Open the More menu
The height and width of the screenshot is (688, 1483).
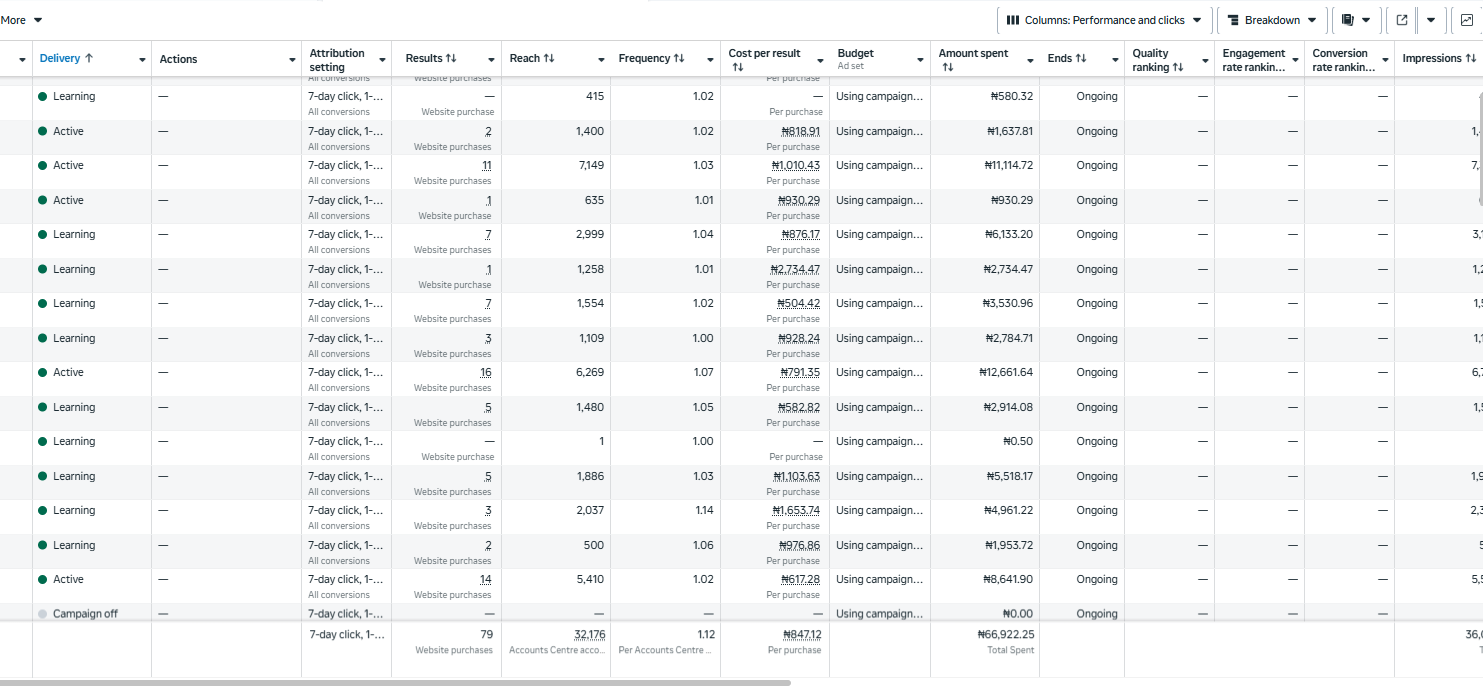tap(21, 20)
